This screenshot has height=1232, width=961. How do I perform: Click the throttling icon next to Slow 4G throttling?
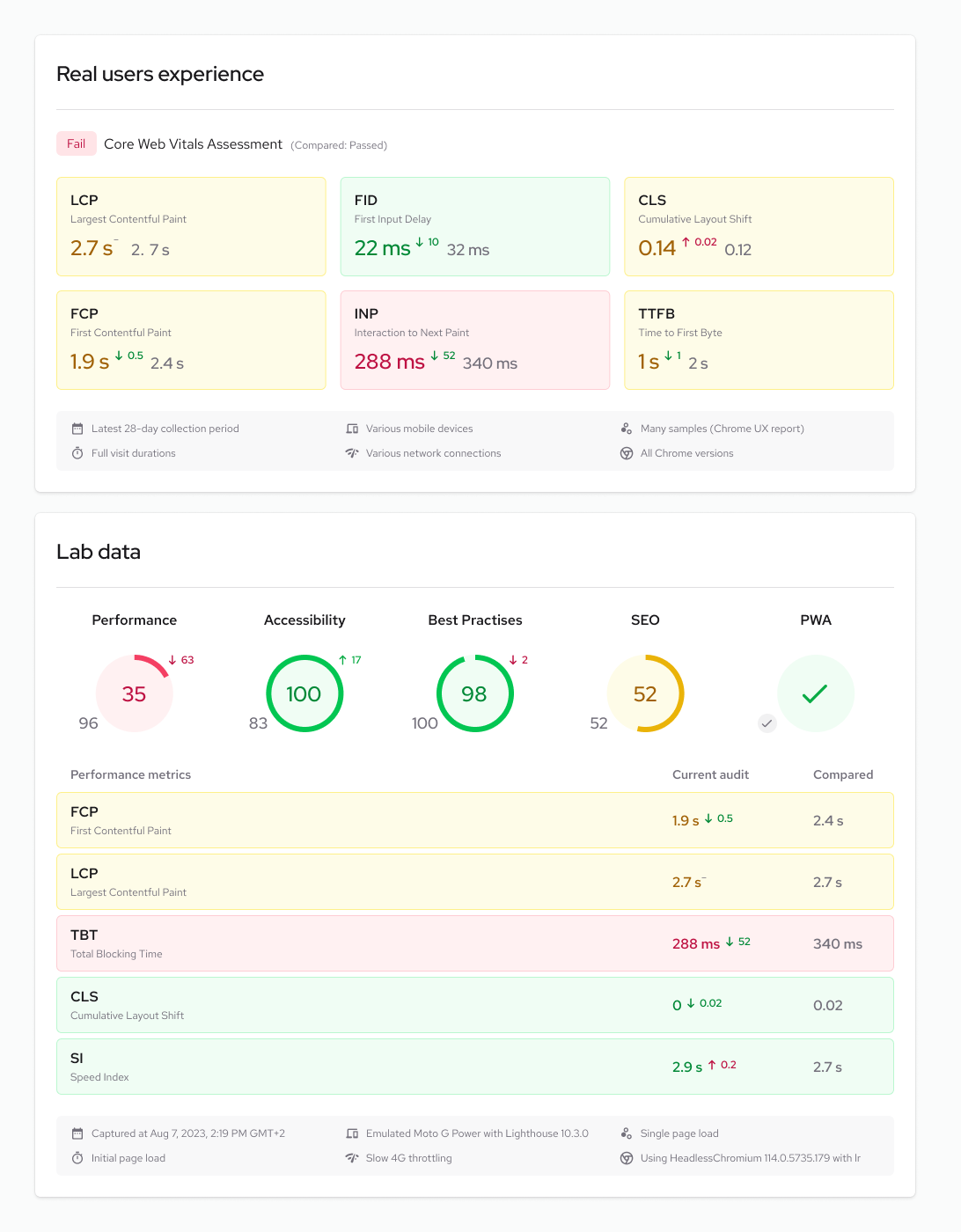(352, 1158)
